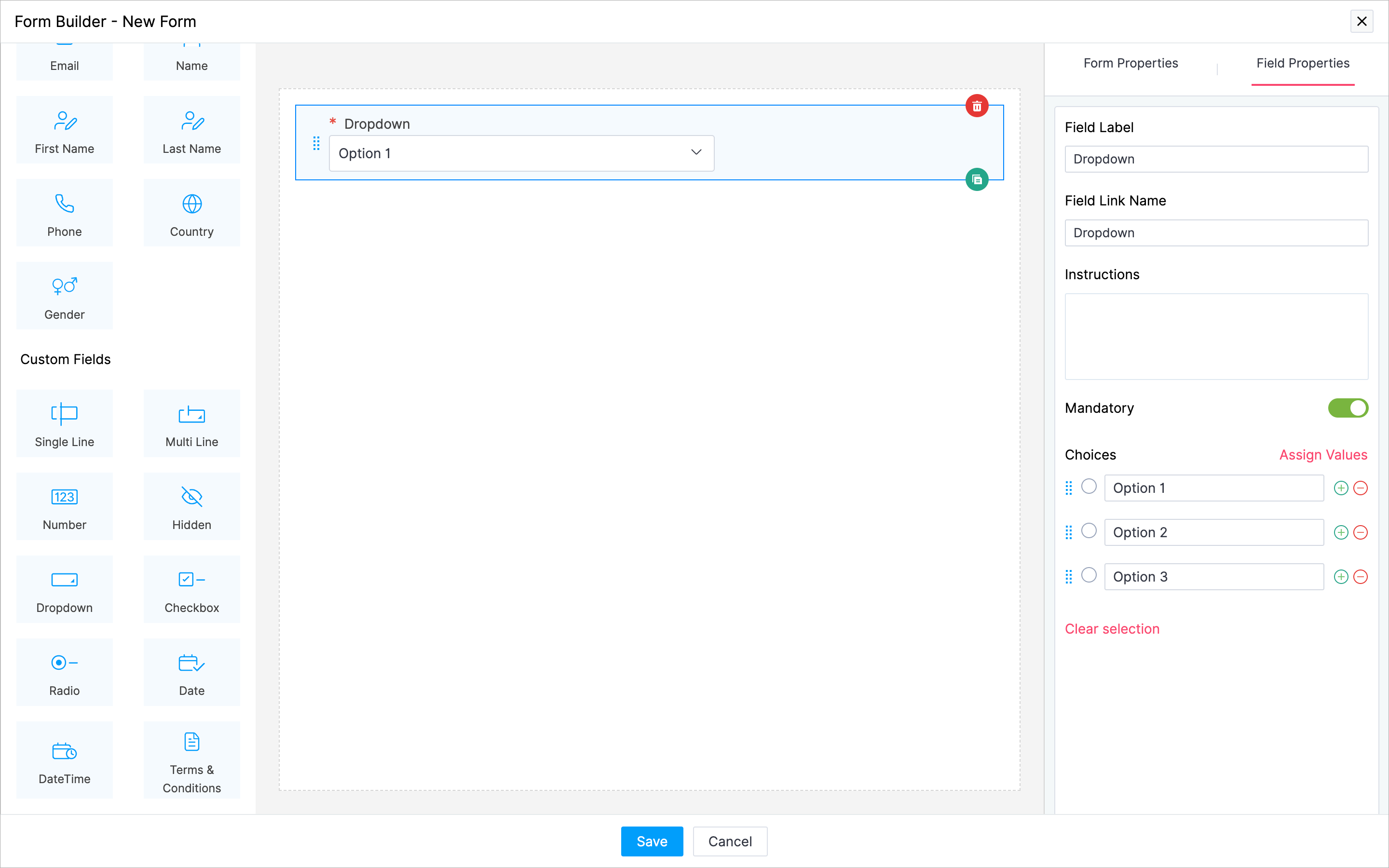Click the Clear selection link
1389x868 pixels.
pos(1112,629)
